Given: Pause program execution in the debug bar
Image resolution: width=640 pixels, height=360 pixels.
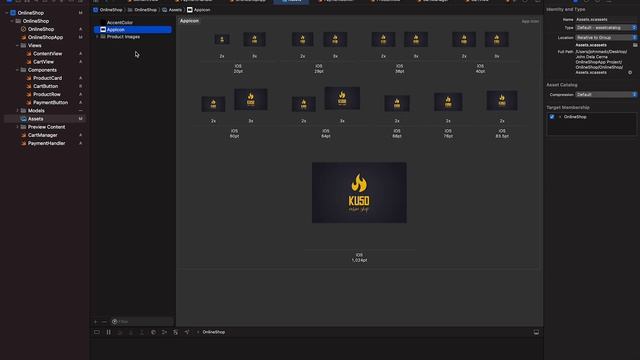Looking at the screenshot, I should [x=109, y=332].
